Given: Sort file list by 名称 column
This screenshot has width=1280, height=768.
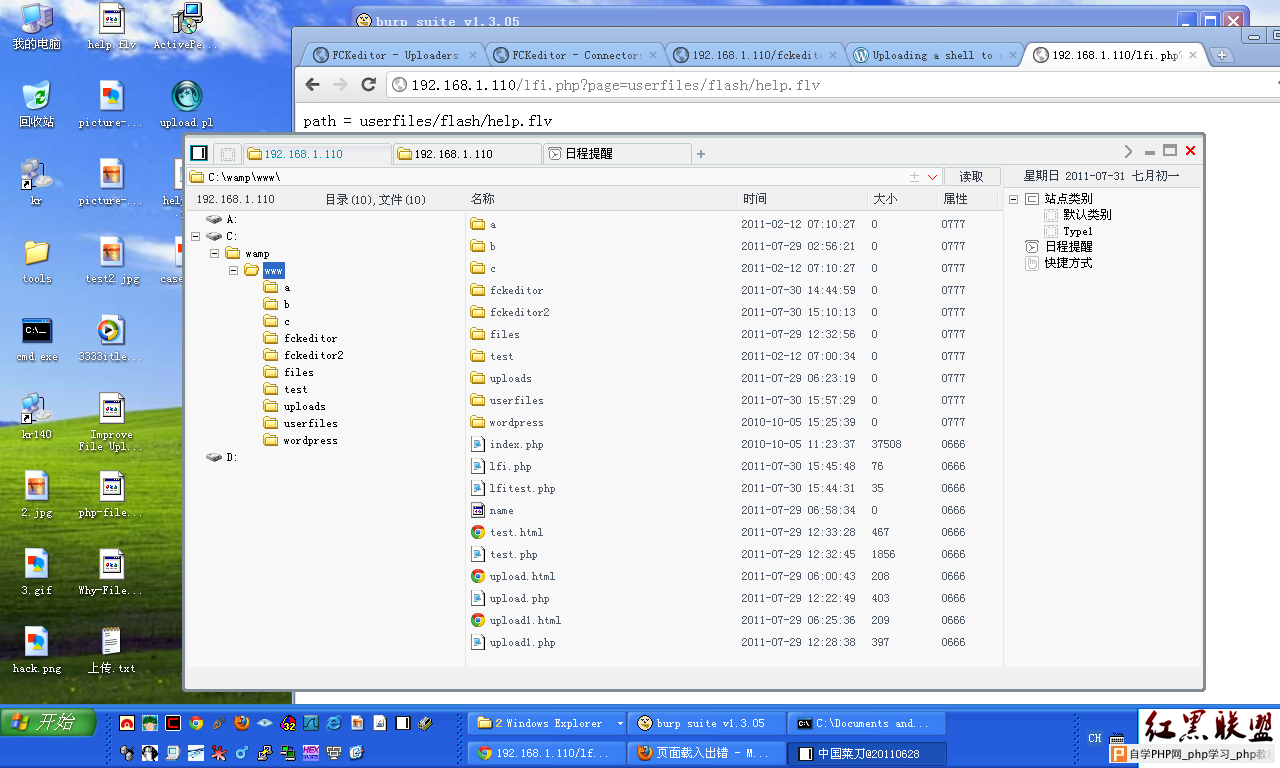Looking at the screenshot, I should pyautogui.click(x=482, y=199).
